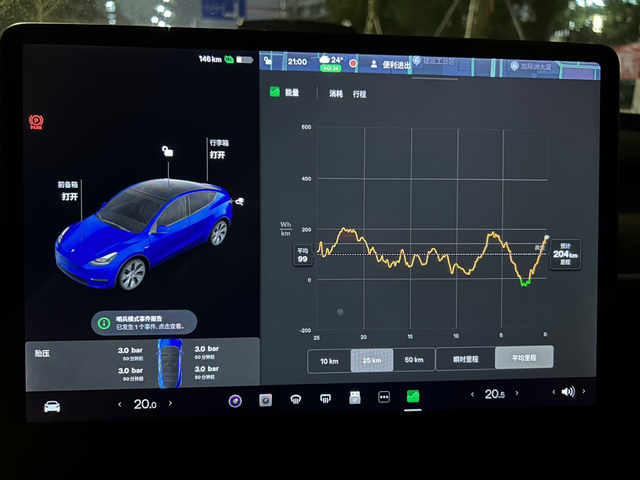Tap the speaker volume icon
640x480 pixels.
[568, 392]
